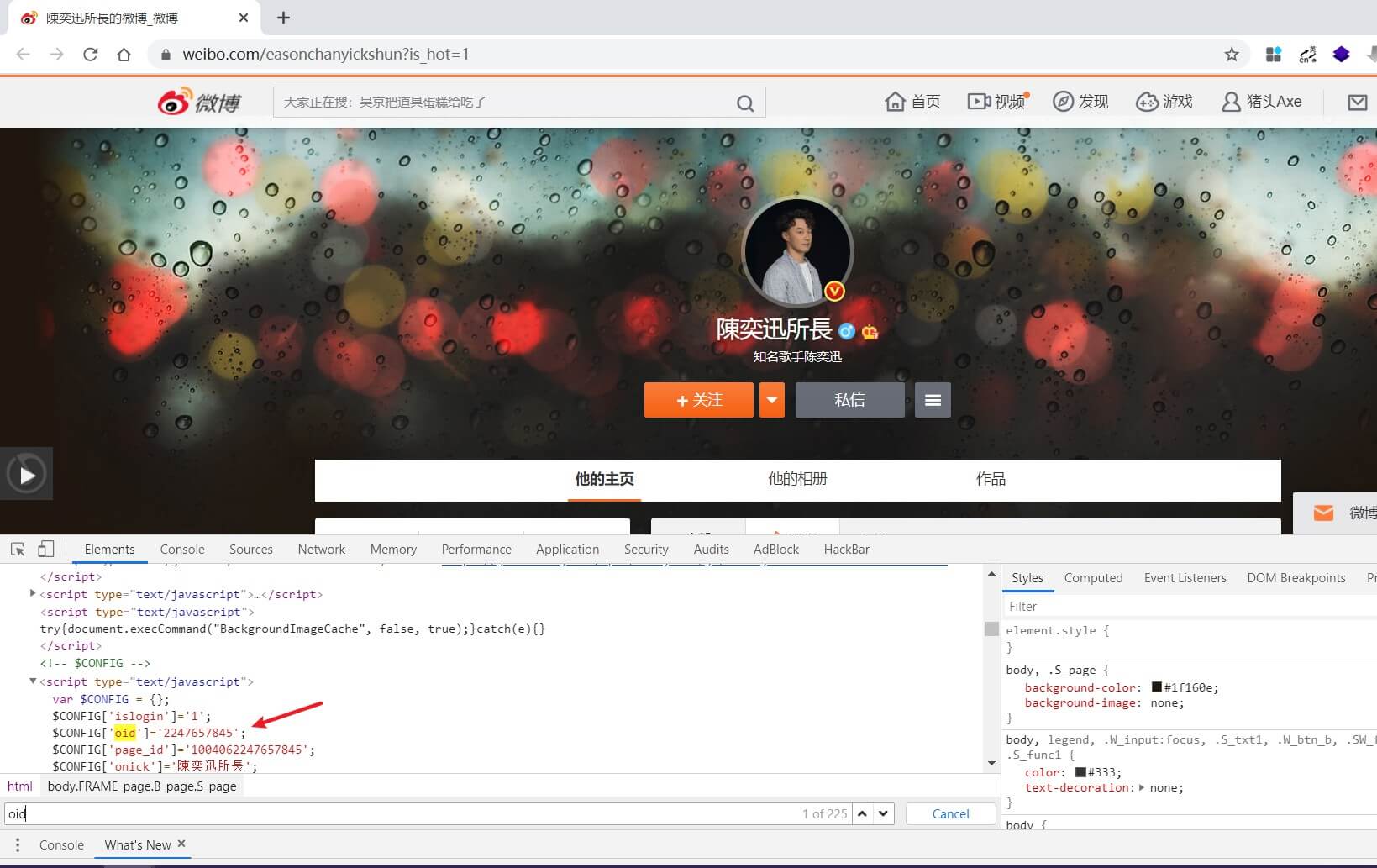Screen dimensions: 1377x868
Task: Open the Weibo mail envelope icon
Action: pos(1358,102)
